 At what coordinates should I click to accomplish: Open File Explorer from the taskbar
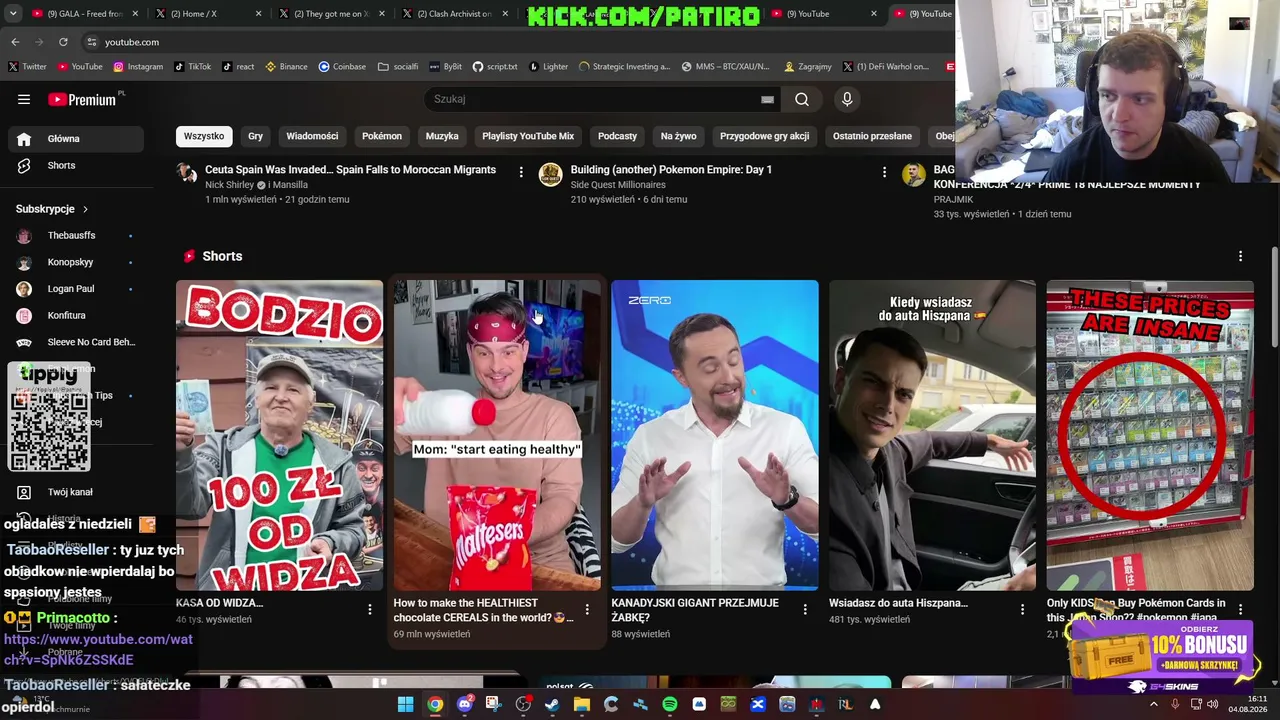point(582,705)
